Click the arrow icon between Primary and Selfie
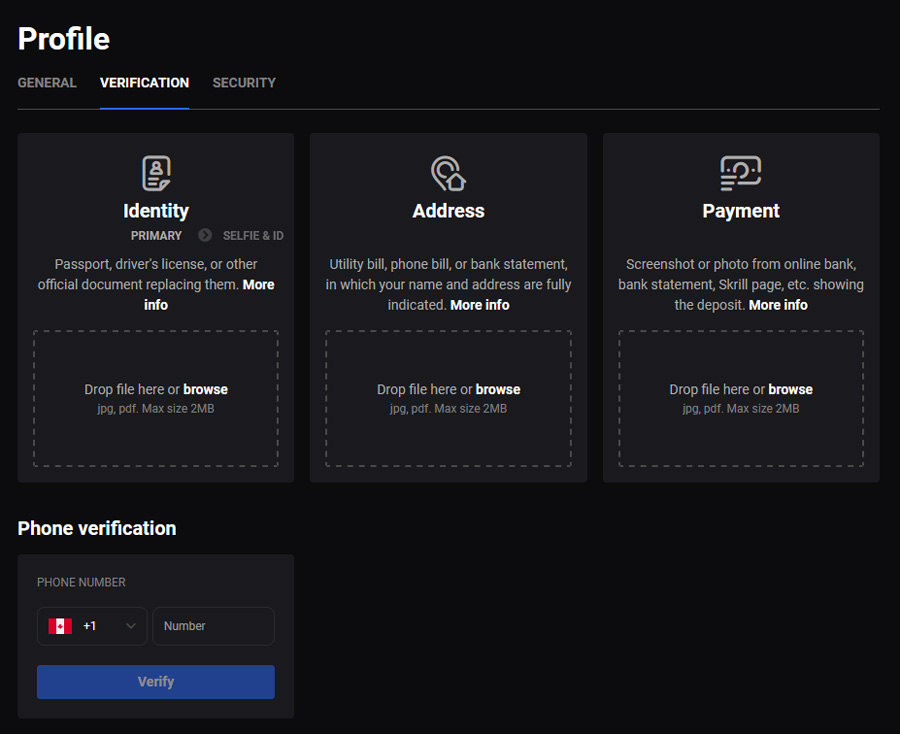This screenshot has width=900, height=734. (205, 236)
